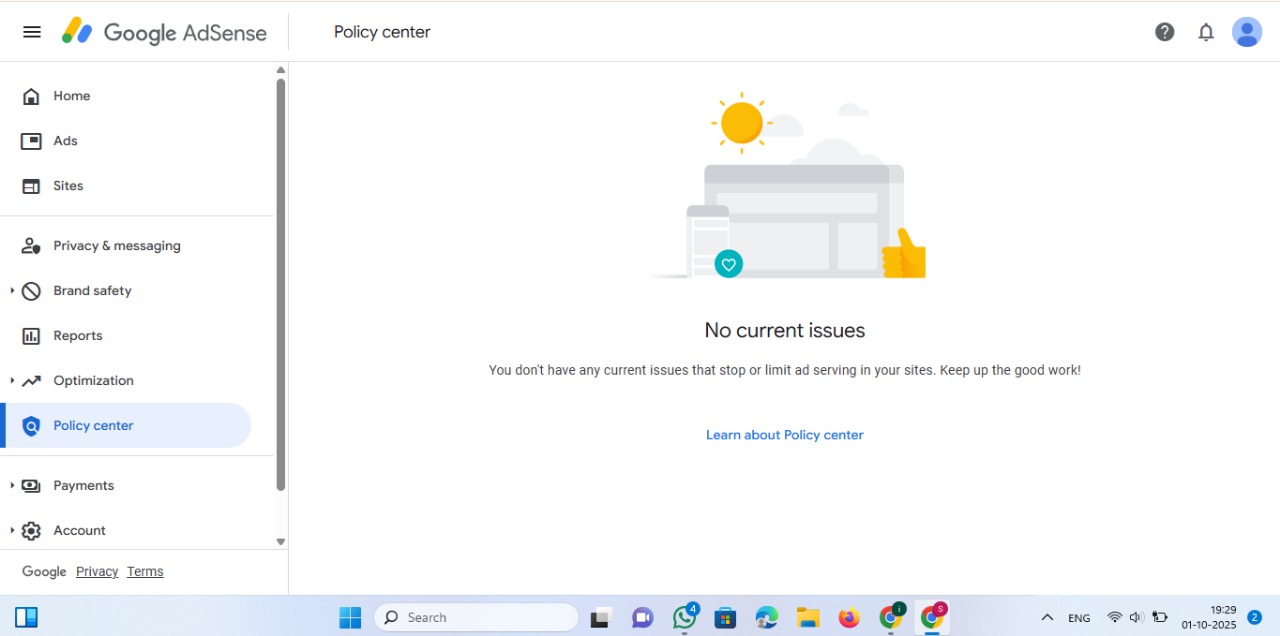This screenshot has height=636, width=1280.
Task: Click the Learn about Policy center link
Action: tap(784, 435)
